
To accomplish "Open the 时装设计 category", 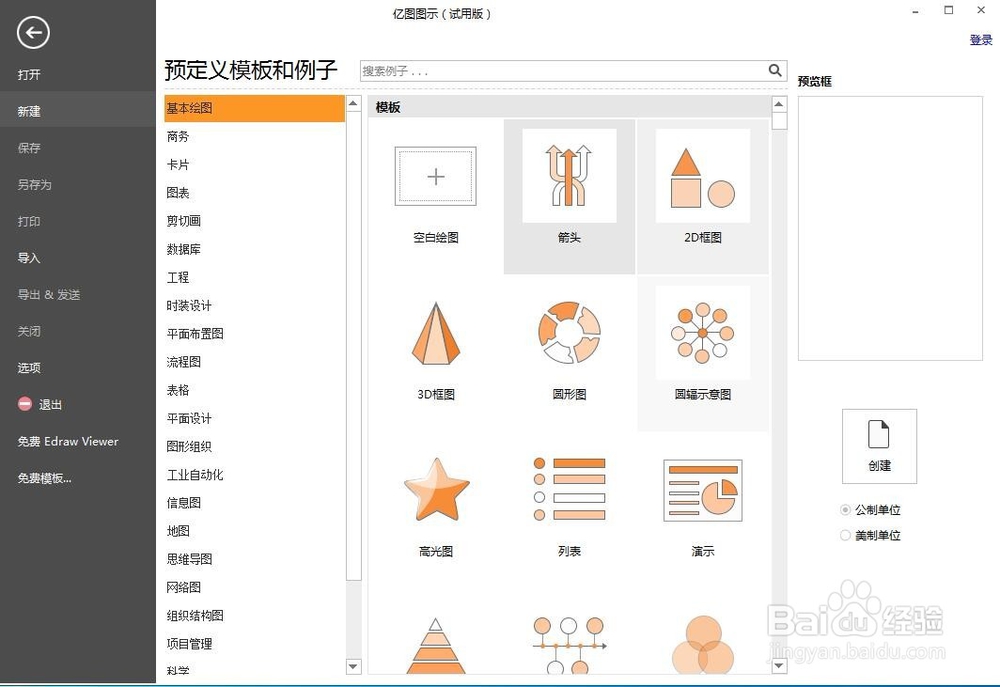I will (189, 306).
